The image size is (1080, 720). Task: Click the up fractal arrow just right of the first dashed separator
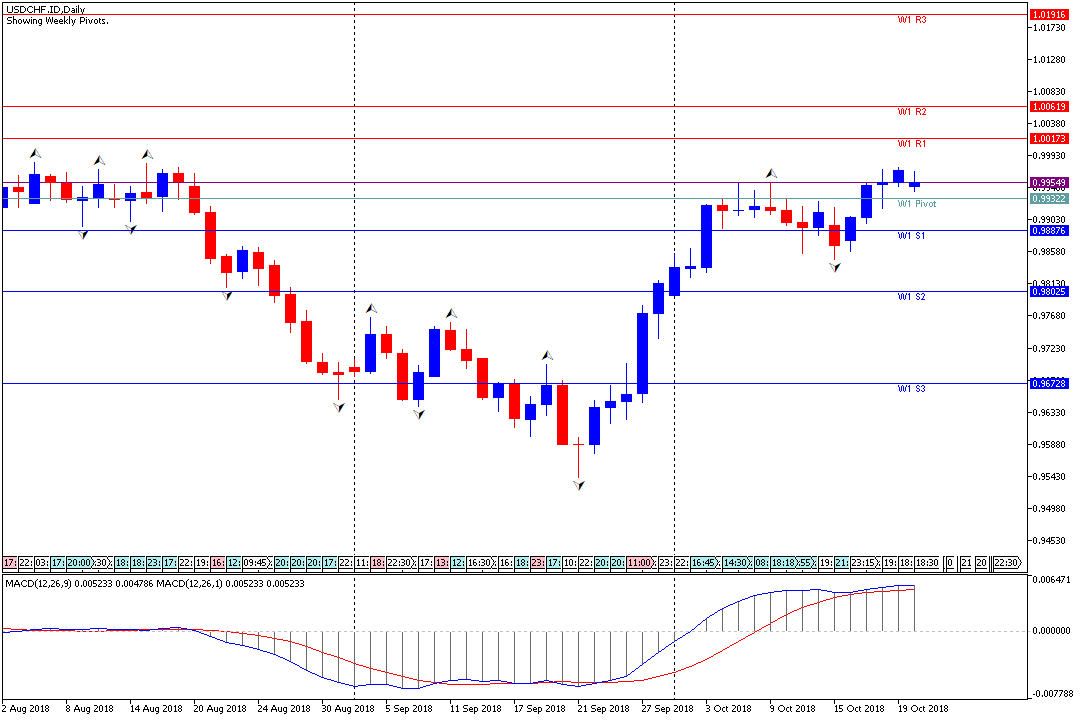[x=371, y=309]
